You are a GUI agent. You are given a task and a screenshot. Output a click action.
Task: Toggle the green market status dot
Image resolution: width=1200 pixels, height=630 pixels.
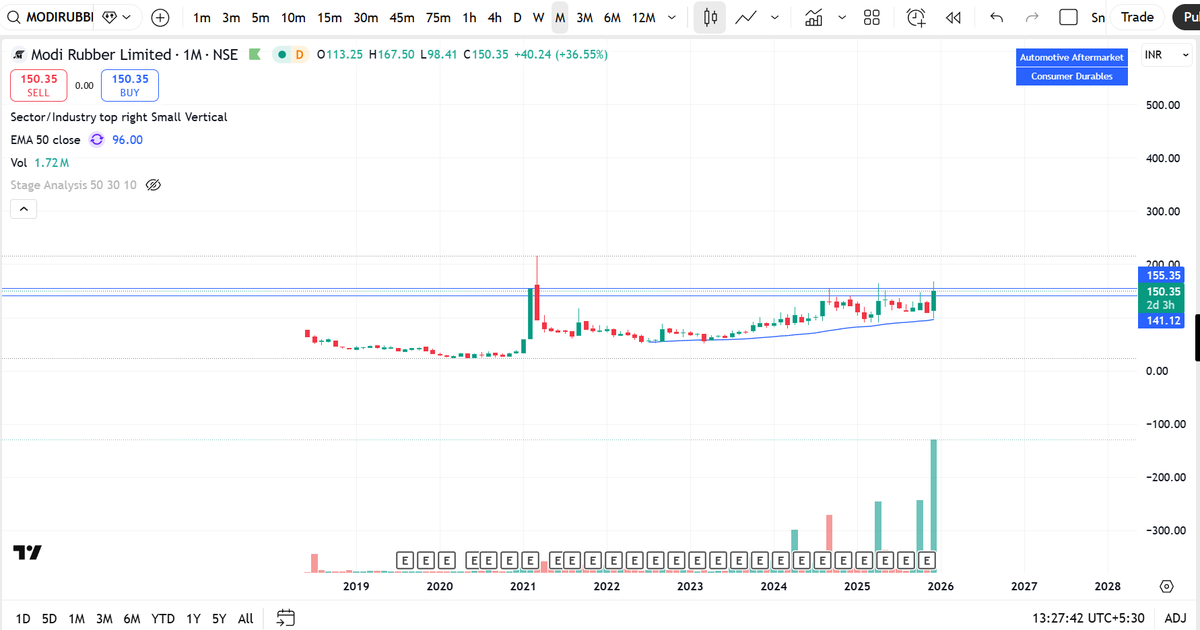(x=283, y=55)
